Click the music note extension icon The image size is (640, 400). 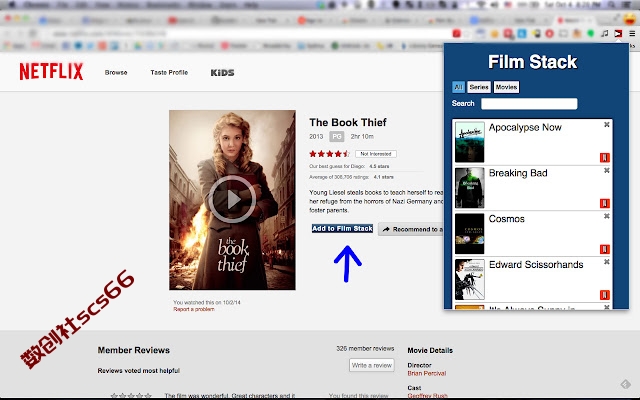click(x=604, y=33)
